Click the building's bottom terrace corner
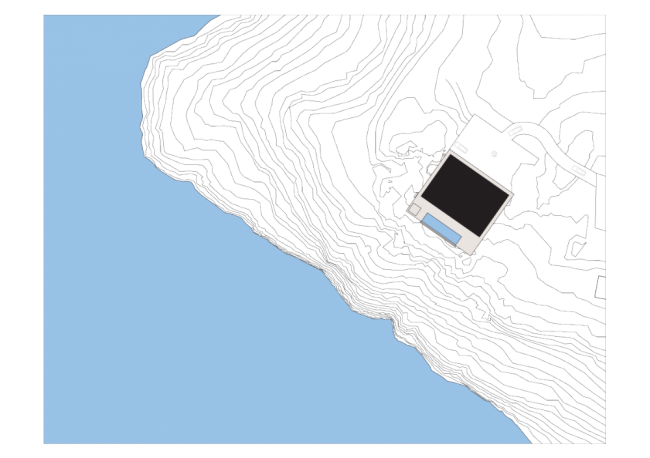Image resolution: width=650 pixels, height=458 pixels. 466,247
